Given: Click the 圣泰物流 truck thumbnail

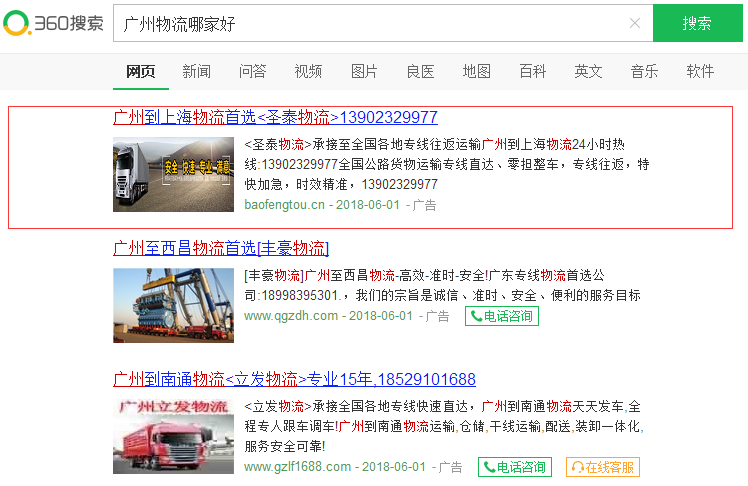Looking at the screenshot, I should [x=173, y=174].
